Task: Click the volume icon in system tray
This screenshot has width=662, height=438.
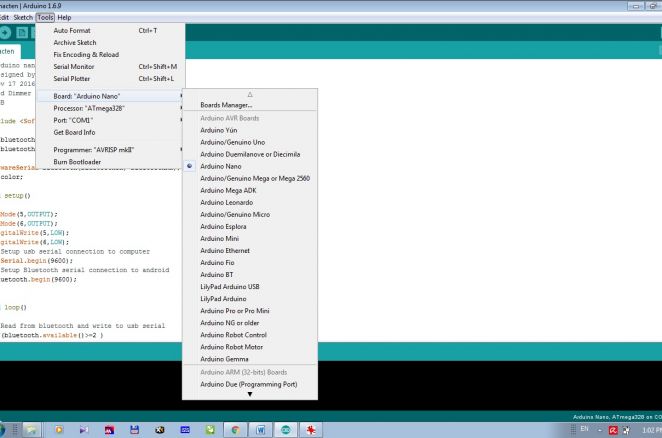Action: (628, 429)
